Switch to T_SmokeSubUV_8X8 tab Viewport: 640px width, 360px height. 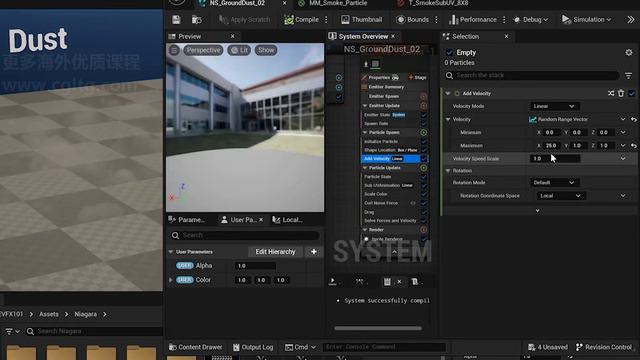pyautogui.click(x=438, y=3)
